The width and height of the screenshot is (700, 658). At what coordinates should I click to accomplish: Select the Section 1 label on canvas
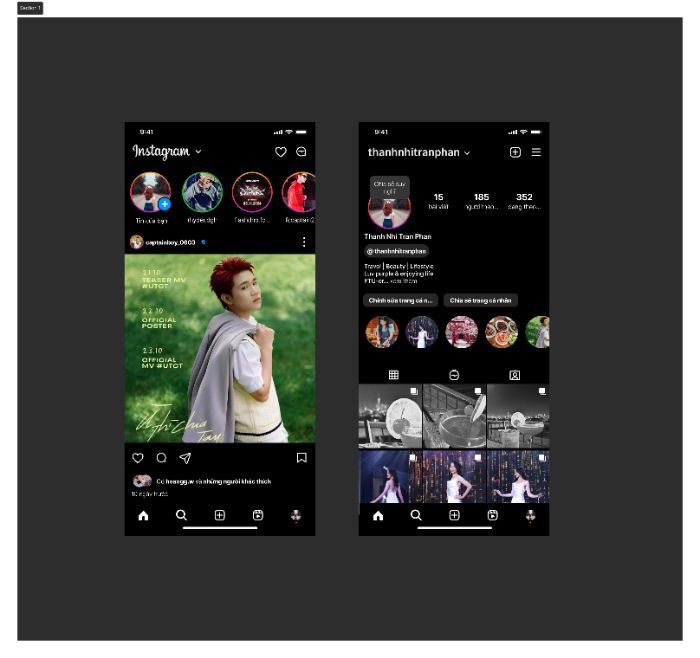pyautogui.click(x=30, y=8)
